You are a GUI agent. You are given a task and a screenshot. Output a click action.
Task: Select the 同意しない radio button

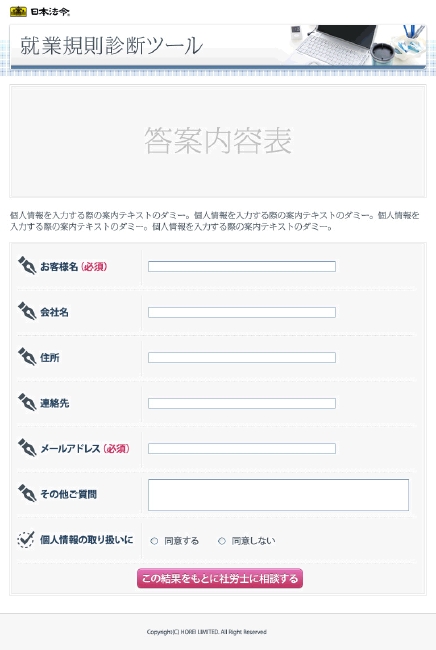tap(222, 541)
